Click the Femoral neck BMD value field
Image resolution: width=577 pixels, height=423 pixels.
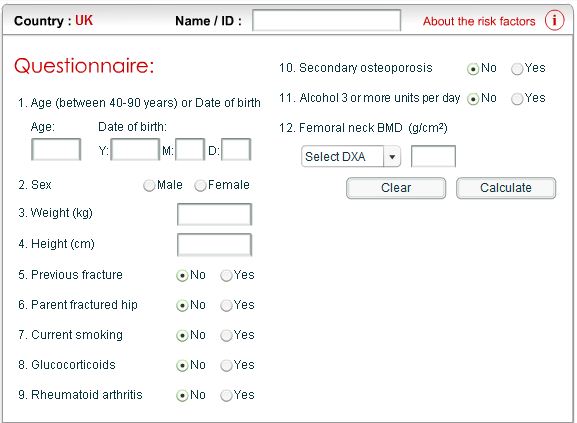point(433,157)
